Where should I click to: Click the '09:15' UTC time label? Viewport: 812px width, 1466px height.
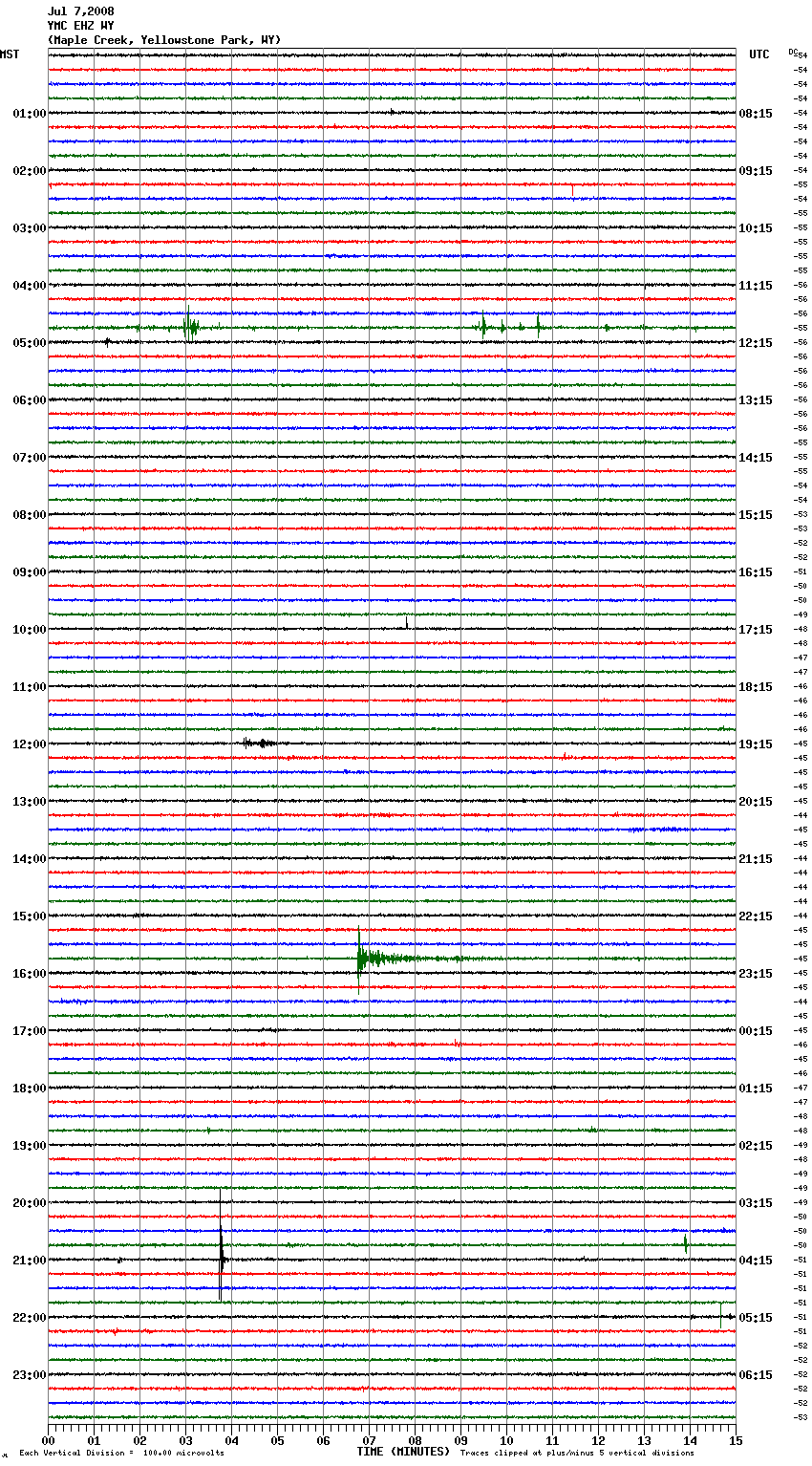(756, 171)
